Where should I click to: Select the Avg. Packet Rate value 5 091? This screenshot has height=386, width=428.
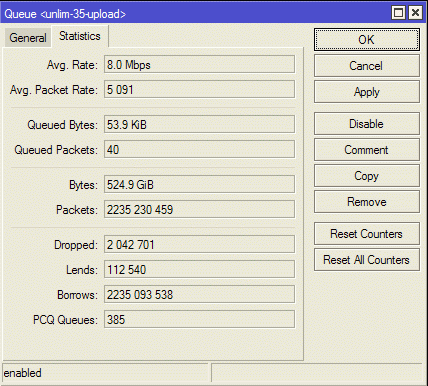pyautogui.click(x=199, y=89)
